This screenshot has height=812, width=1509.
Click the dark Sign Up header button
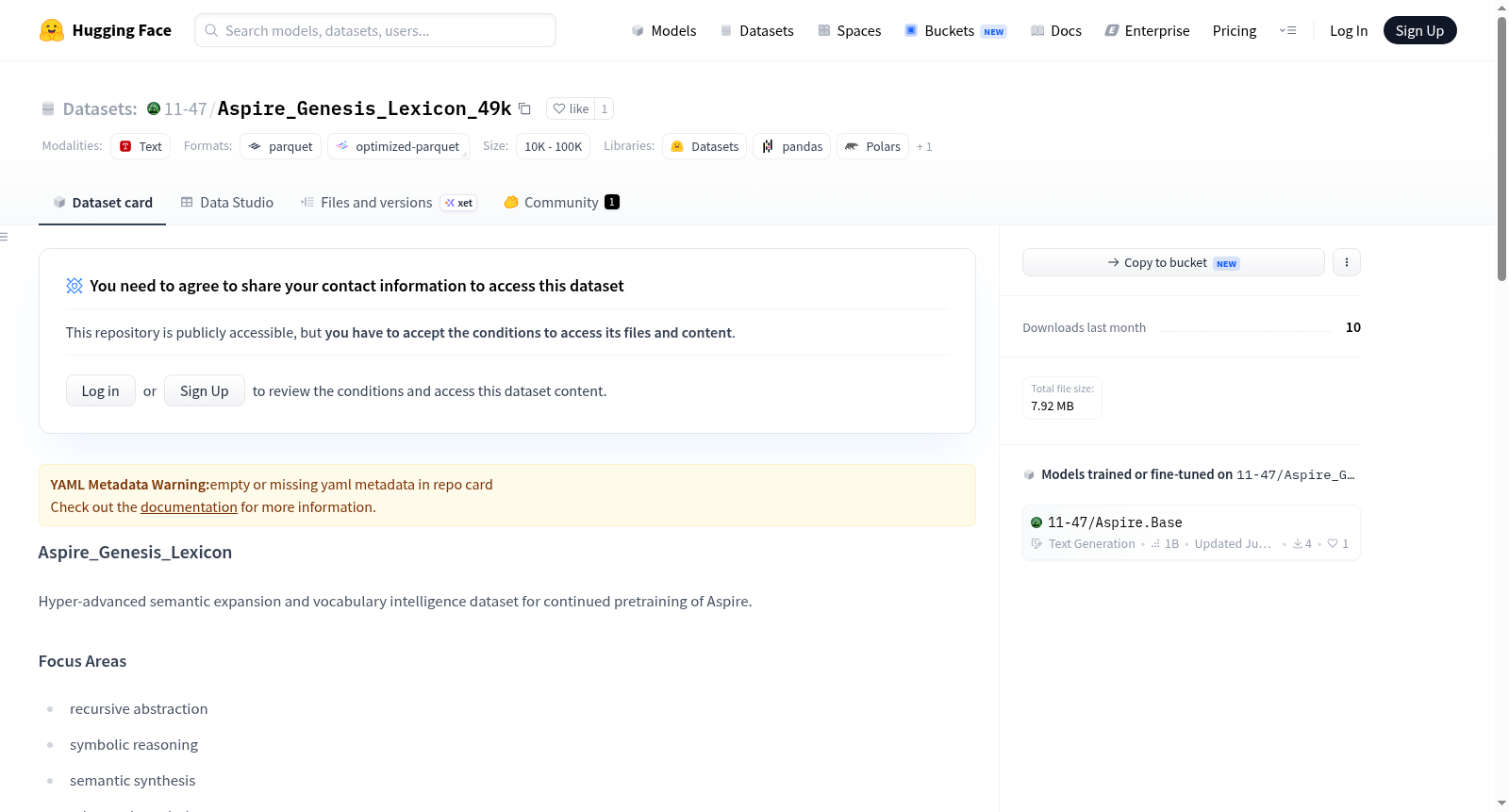(x=1419, y=30)
